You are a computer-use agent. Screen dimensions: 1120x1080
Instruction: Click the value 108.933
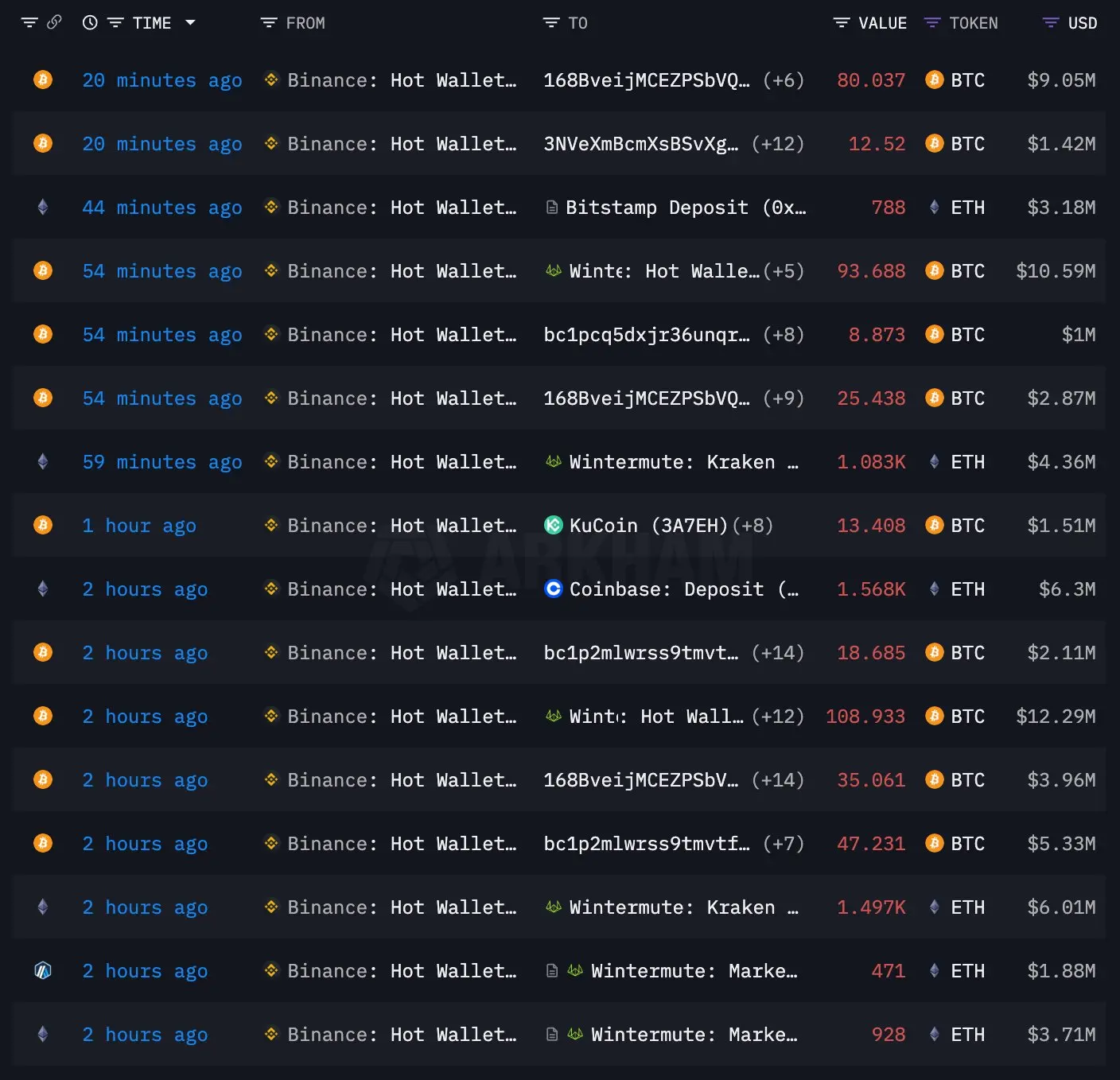tap(865, 717)
